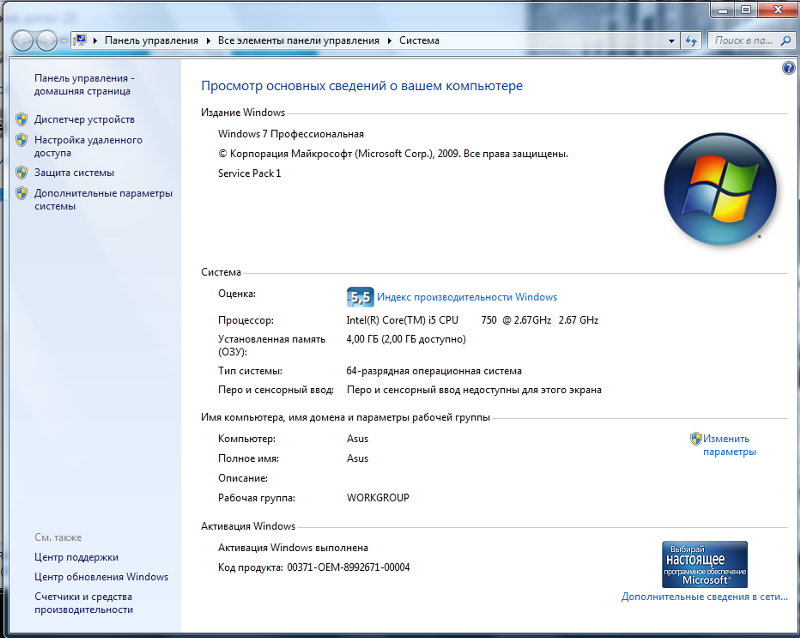Click the WORKGROUP workgroup value

378,498
